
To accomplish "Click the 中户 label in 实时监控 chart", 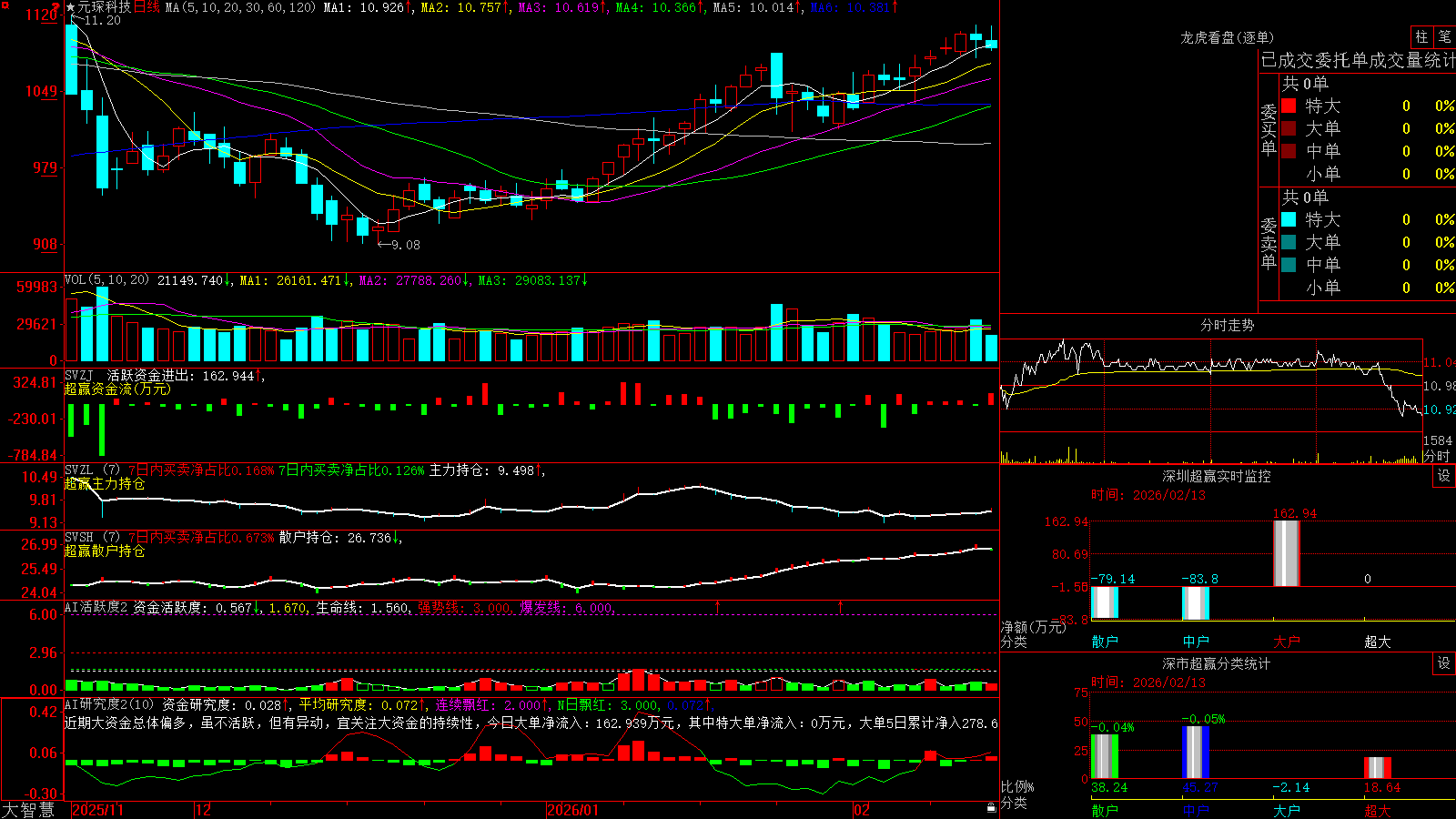I will tap(1196, 642).
